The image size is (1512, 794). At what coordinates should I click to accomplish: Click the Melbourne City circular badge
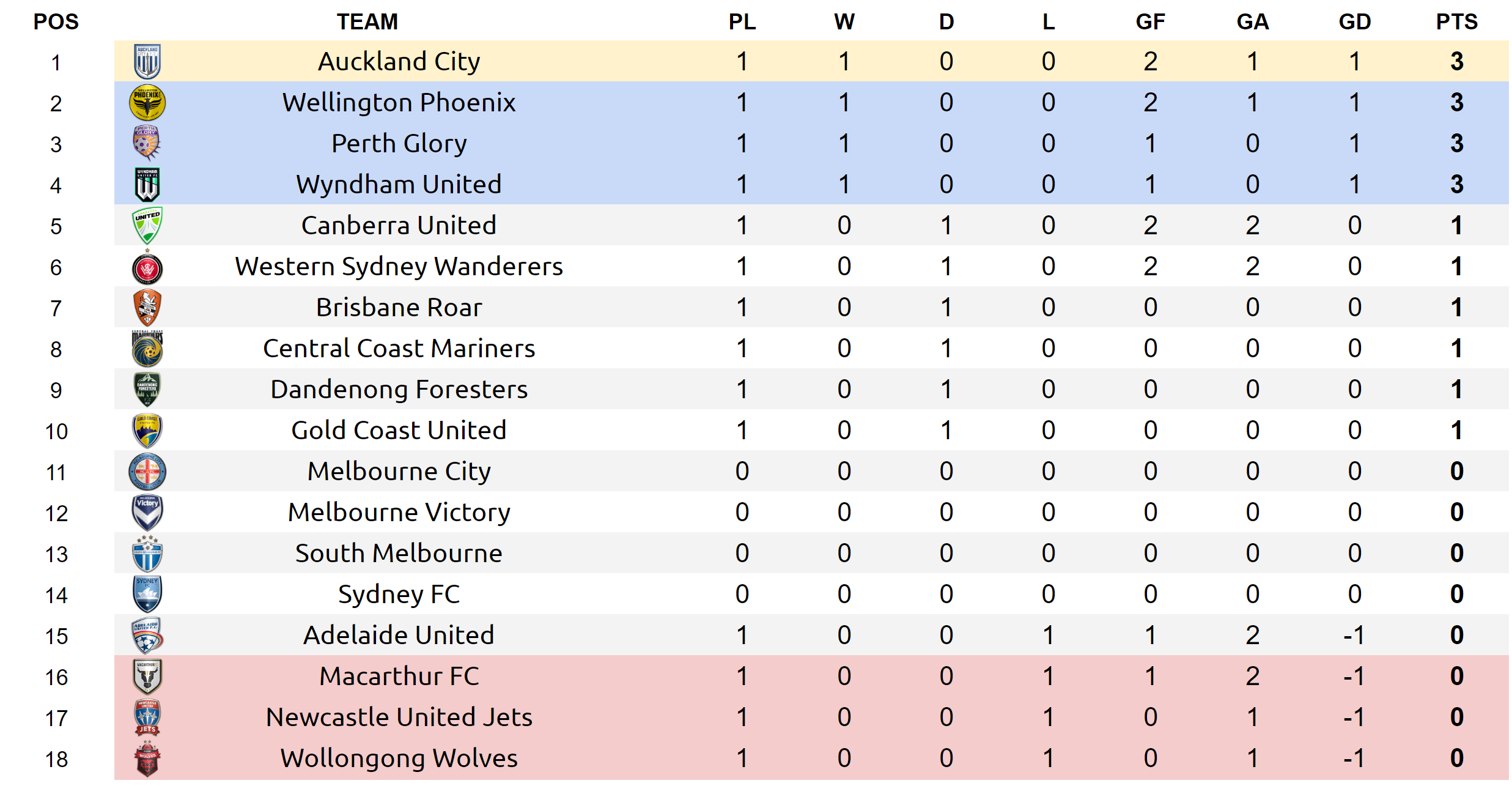147,472
